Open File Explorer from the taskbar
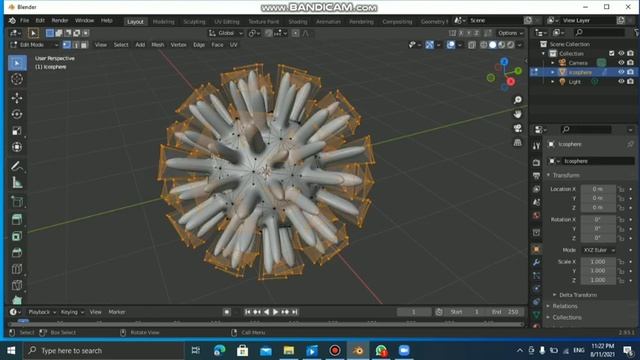 [x=289, y=351]
